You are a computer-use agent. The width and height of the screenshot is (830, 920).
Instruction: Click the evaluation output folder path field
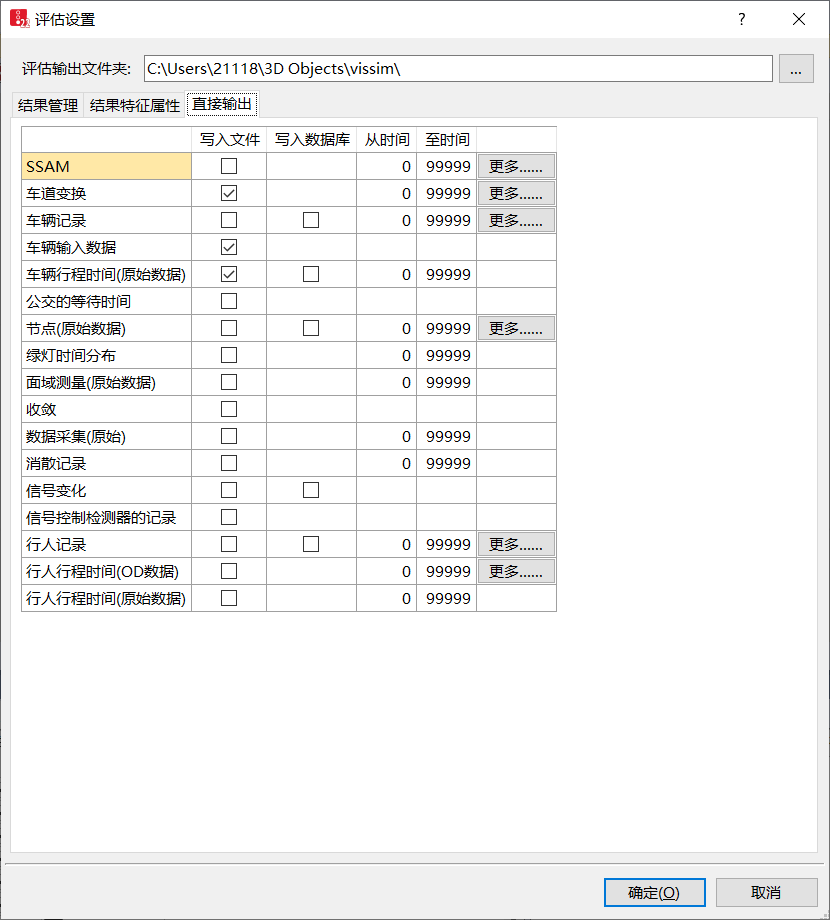[x=450, y=68]
